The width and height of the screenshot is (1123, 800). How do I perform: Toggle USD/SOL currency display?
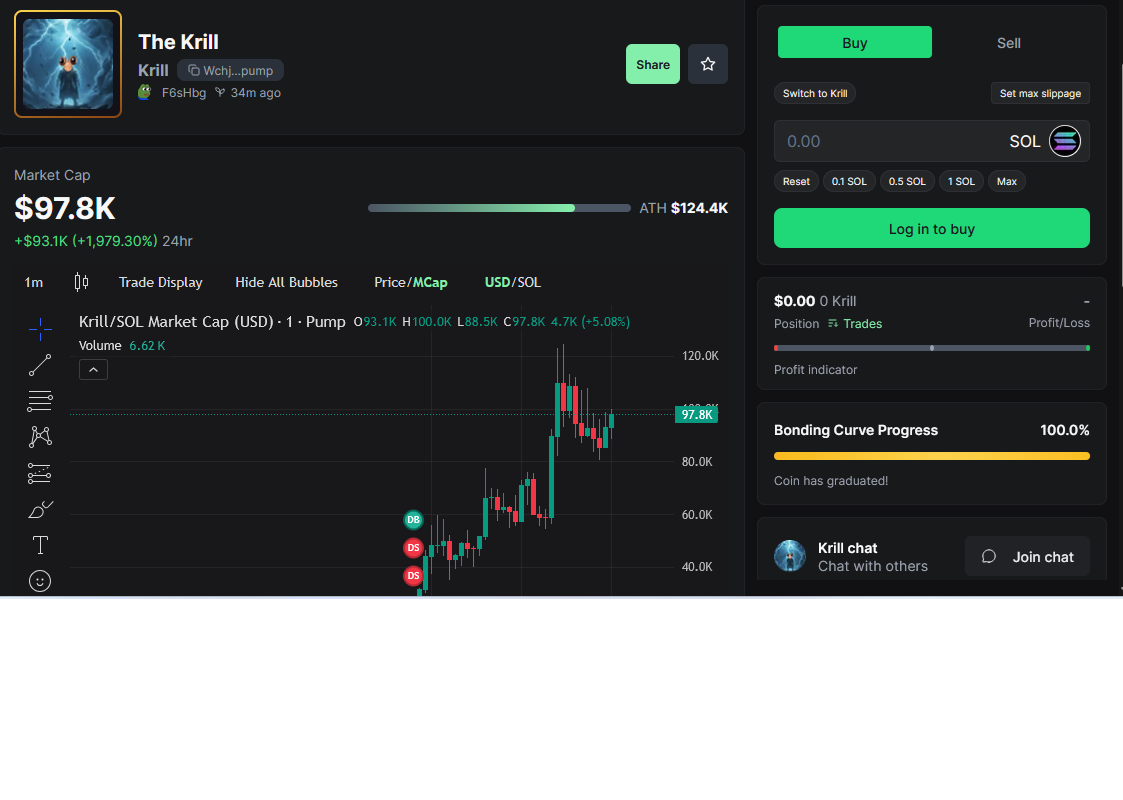512,282
